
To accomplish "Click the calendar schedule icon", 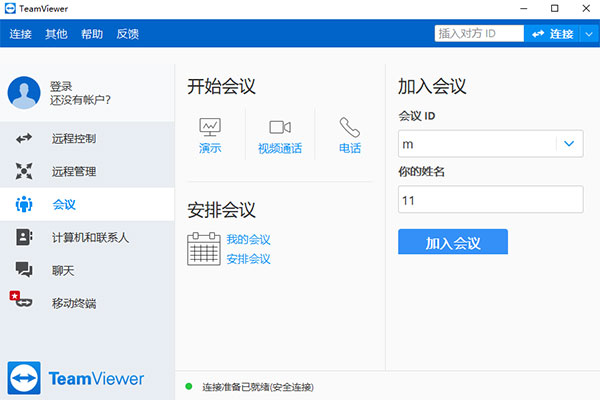I will coord(204,249).
